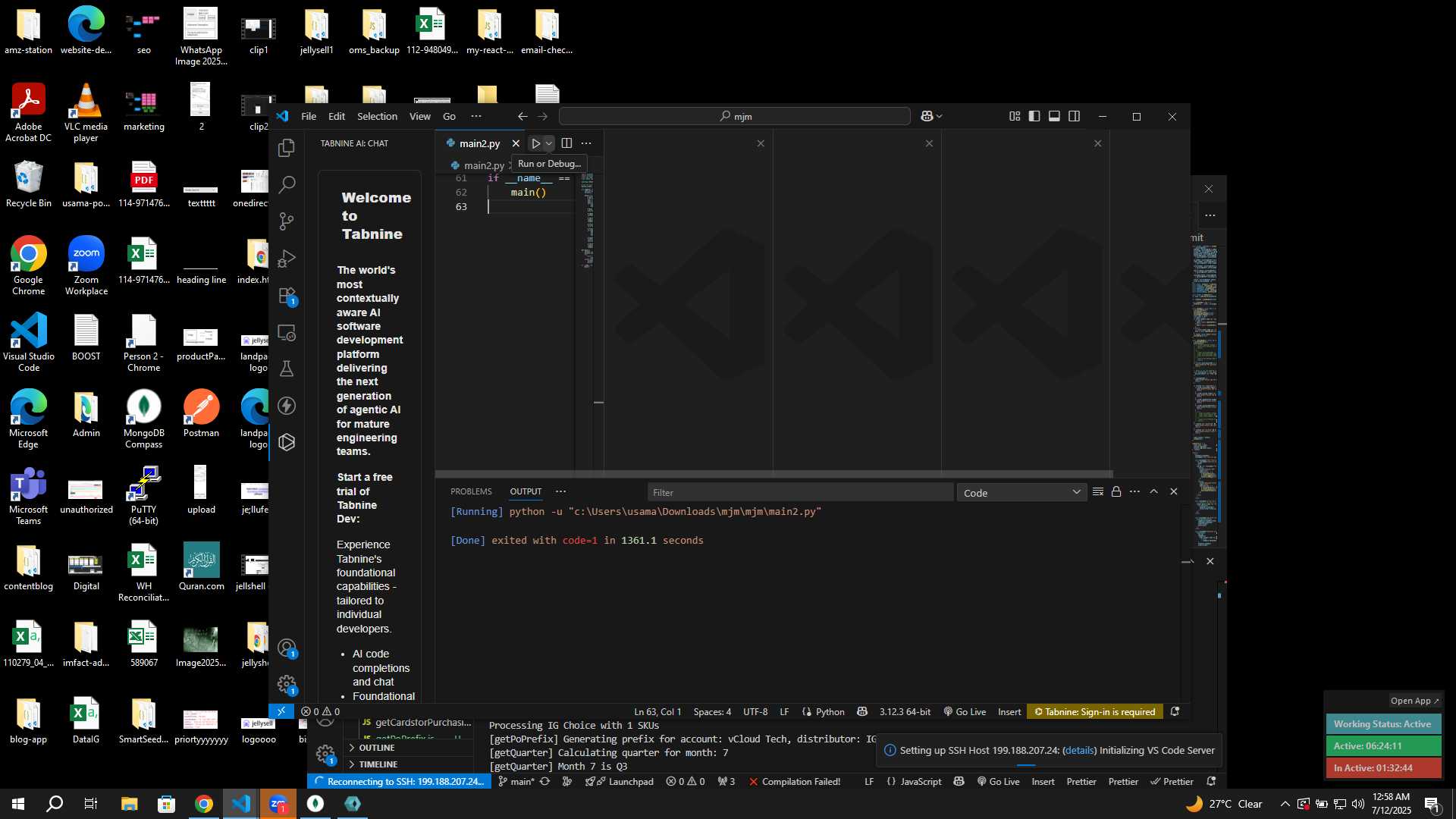Open File Explorer from taskbar
The height and width of the screenshot is (819, 1456).
click(129, 804)
